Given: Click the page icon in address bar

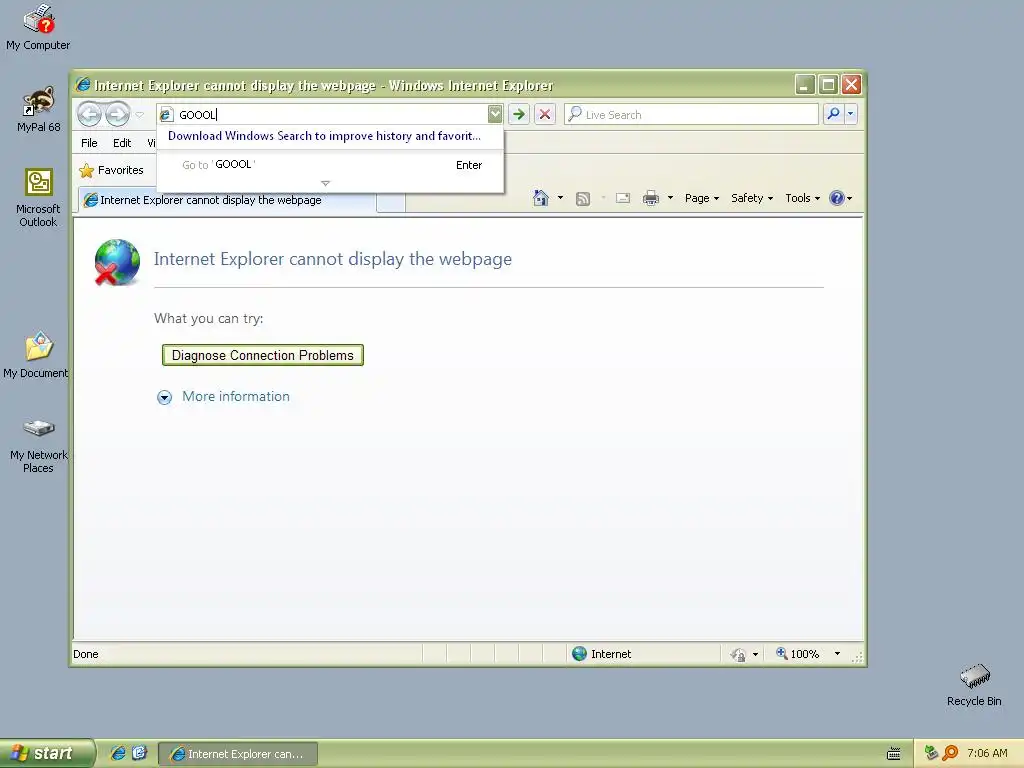Looking at the screenshot, I should (x=167, y=115).
